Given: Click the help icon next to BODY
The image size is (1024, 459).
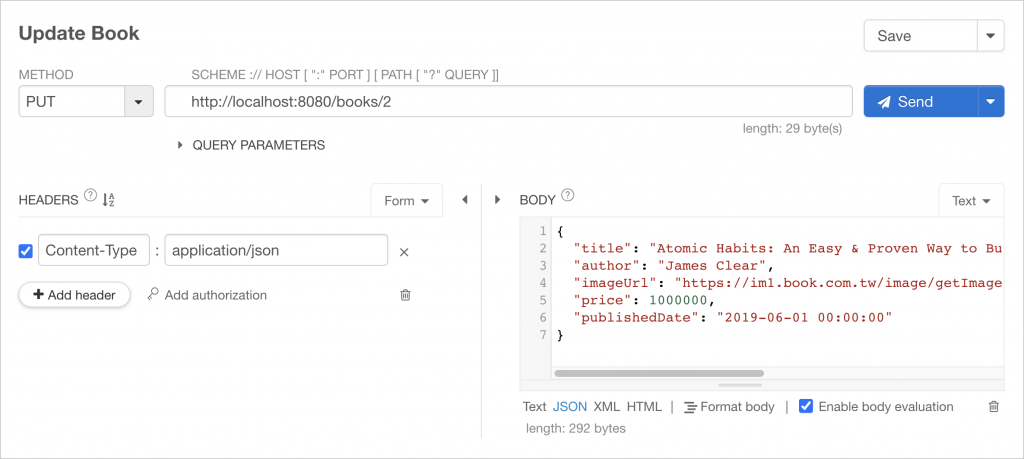Looking at the screenshot, I should pos(569,197).
